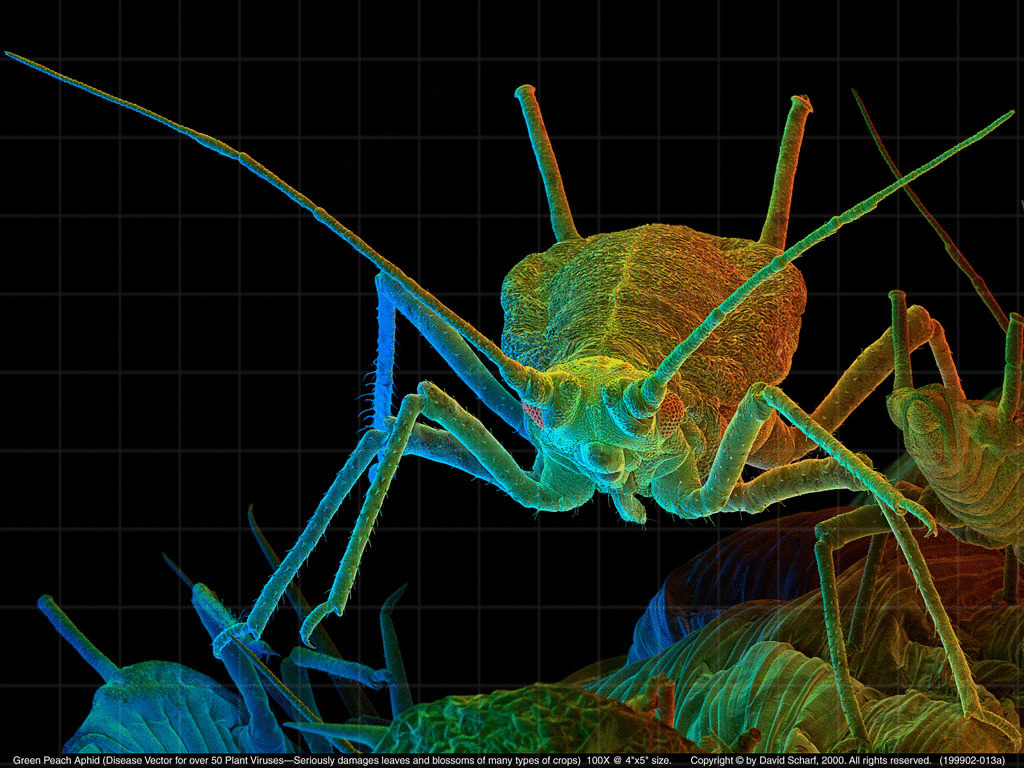Click the central aphid's face
1024x768 pixels.
coord(600,440)
